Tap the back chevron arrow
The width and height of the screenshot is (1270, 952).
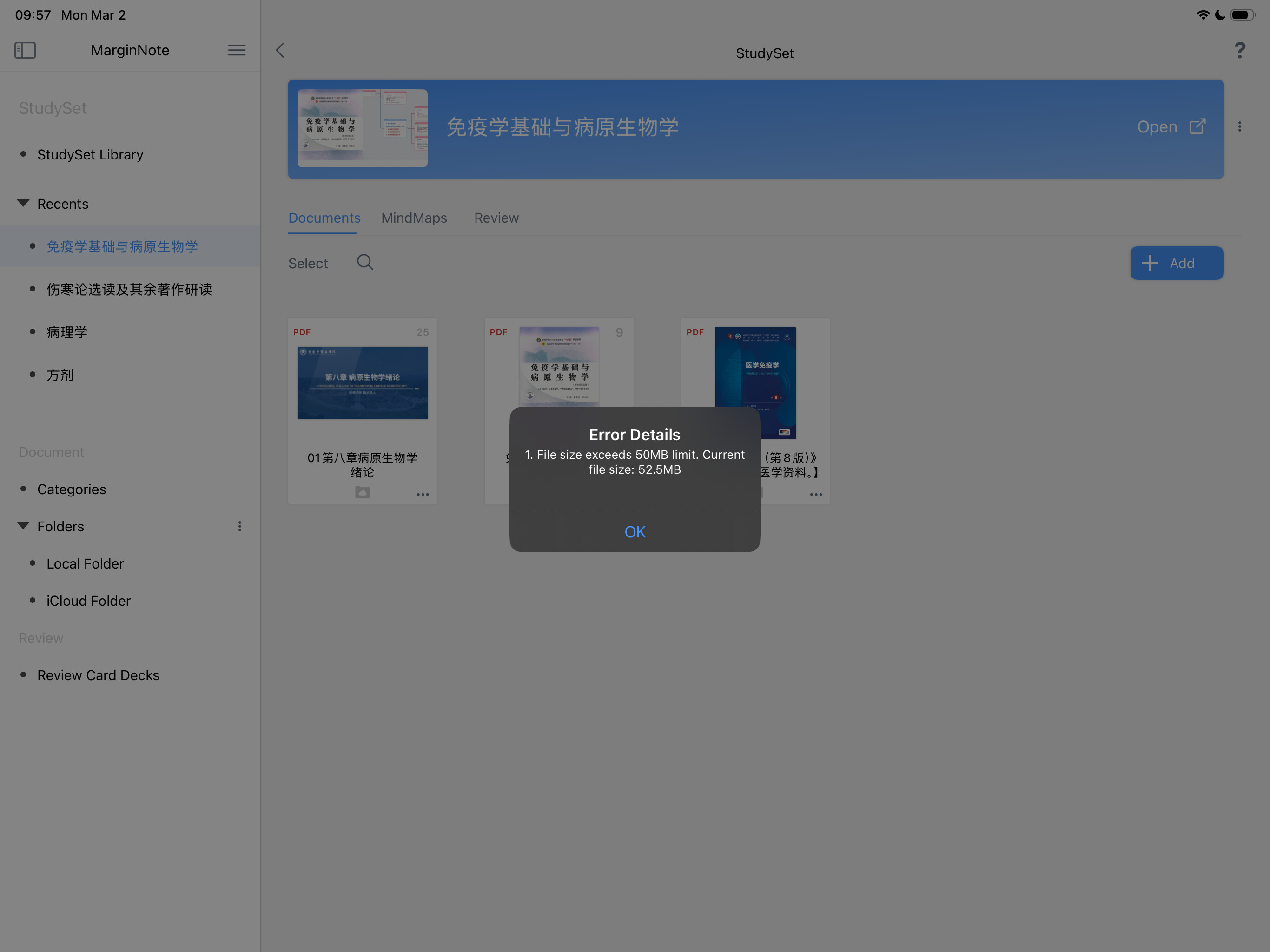[280, 51]
